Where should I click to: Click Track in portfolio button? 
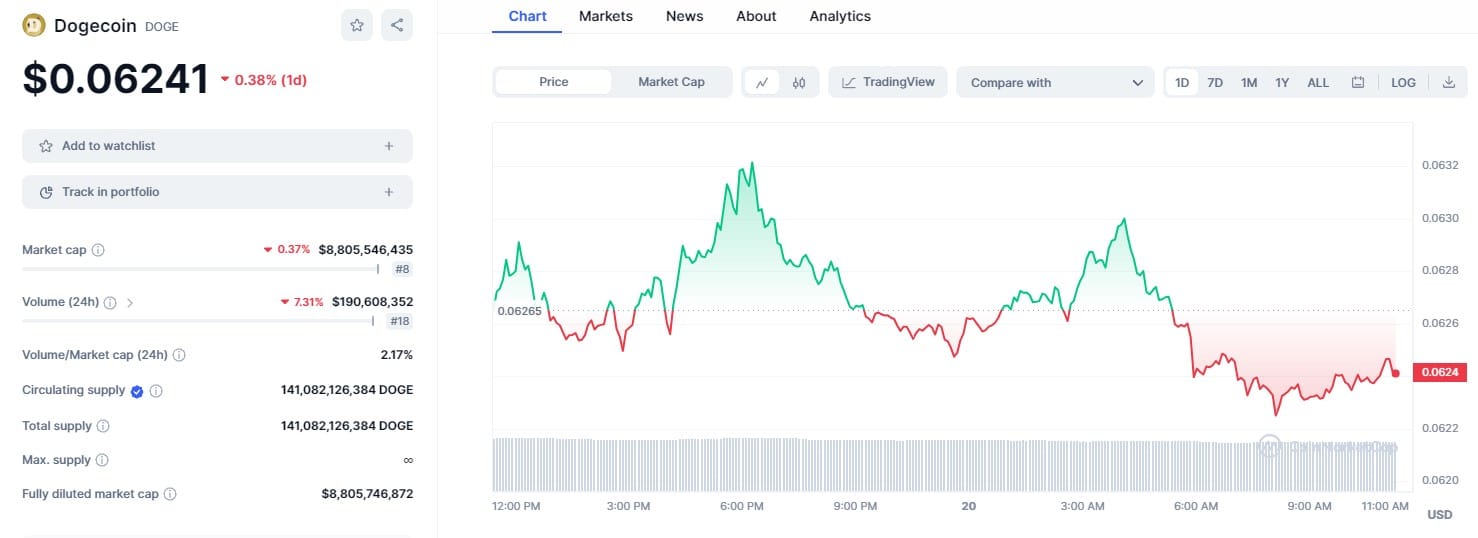217,192
